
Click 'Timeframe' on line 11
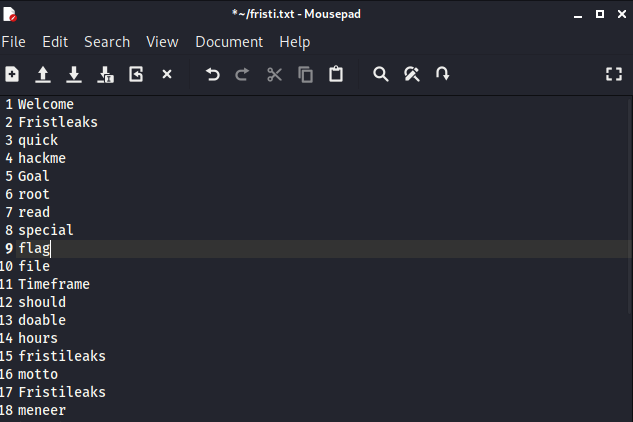pyautogui.click(x=54, y=284)
